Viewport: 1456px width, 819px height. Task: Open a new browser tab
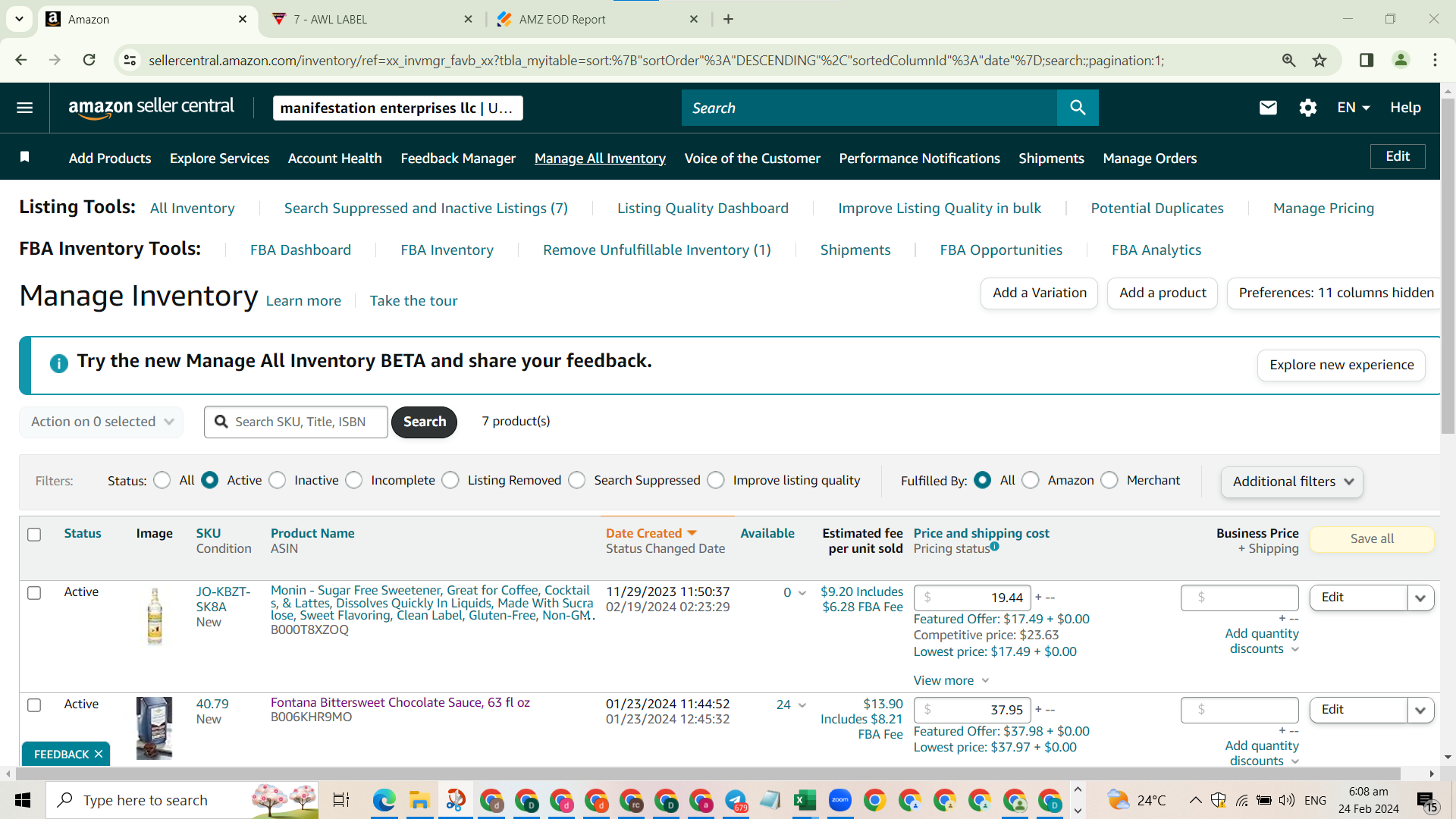(728, 19)
